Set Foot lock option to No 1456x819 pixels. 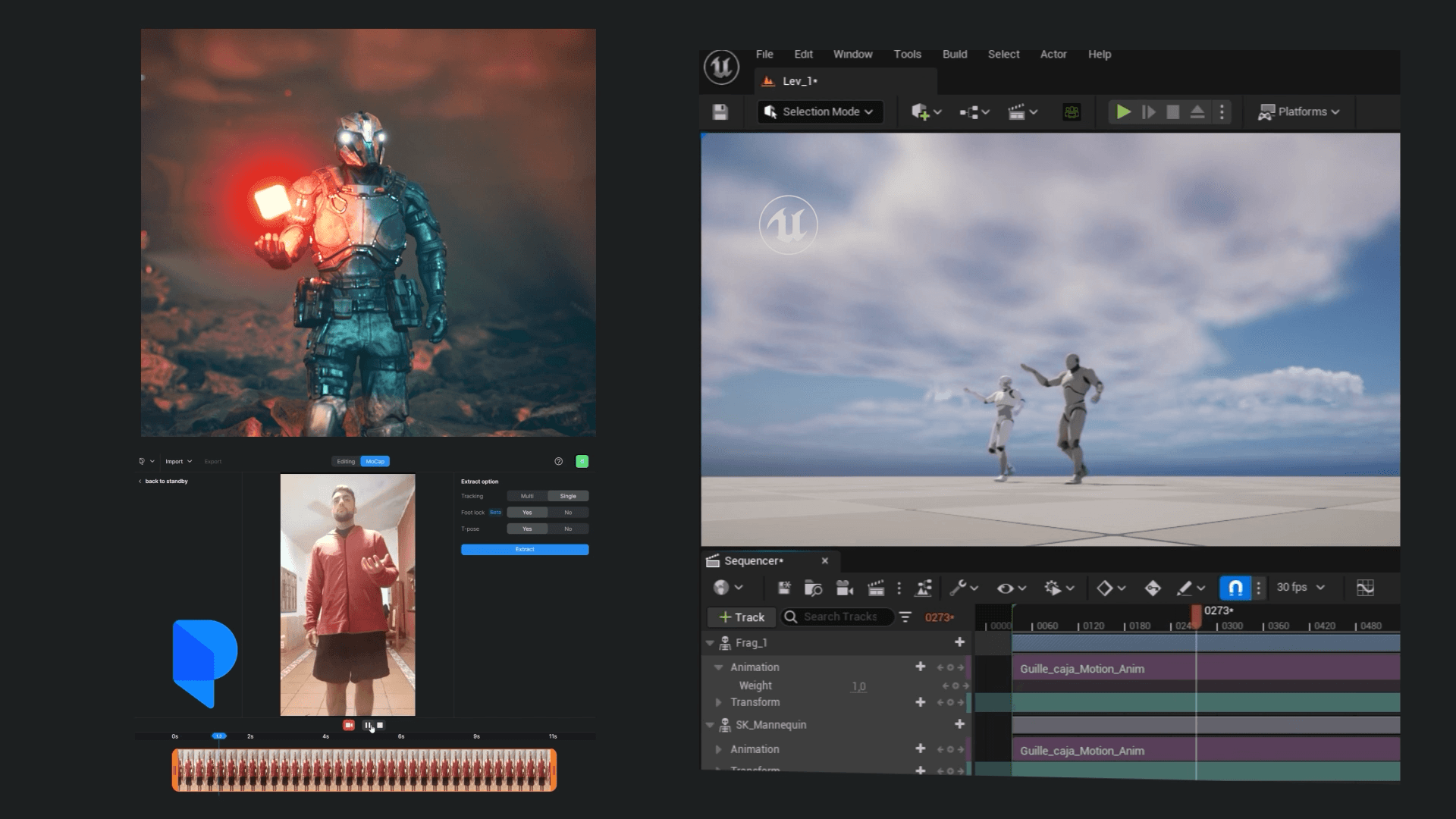569,513
